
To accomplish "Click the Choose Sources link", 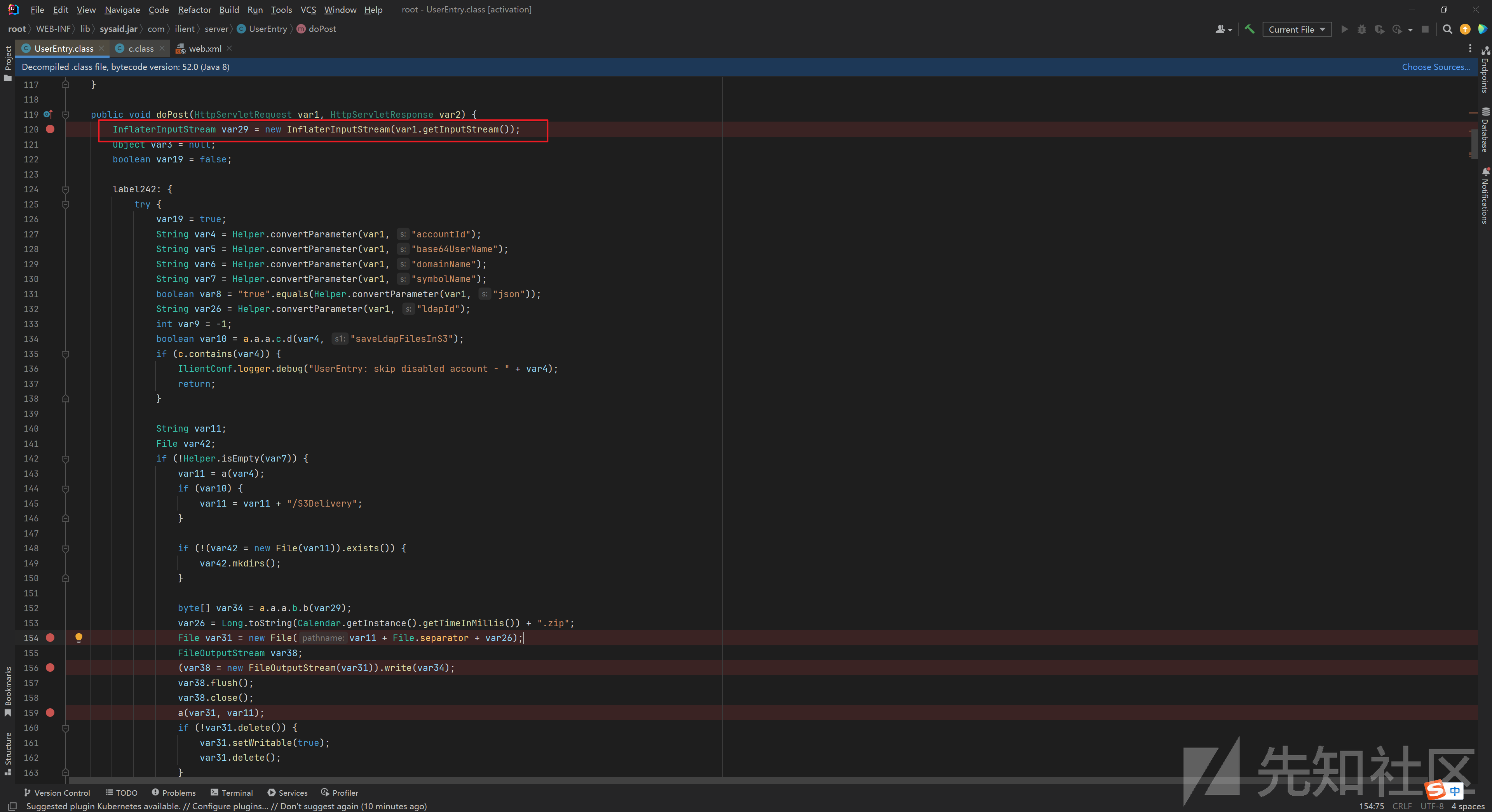I will coord(1435,66).
